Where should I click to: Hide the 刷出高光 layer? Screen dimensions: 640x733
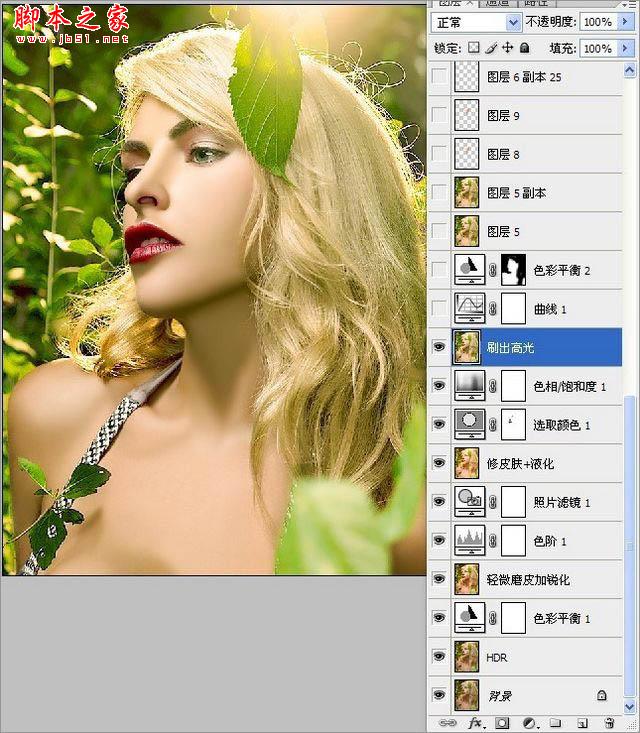point(439,347)
